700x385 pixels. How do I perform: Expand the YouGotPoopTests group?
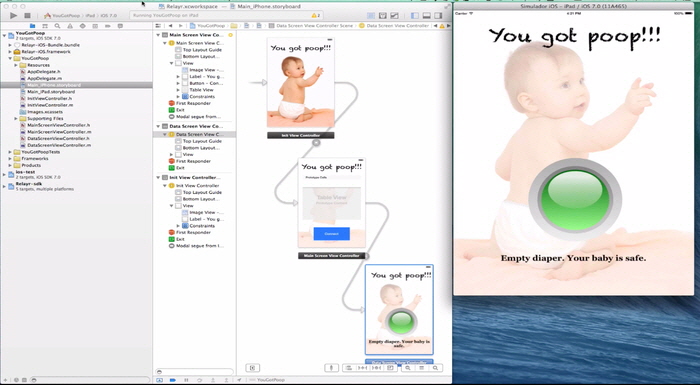click(10, 152)
